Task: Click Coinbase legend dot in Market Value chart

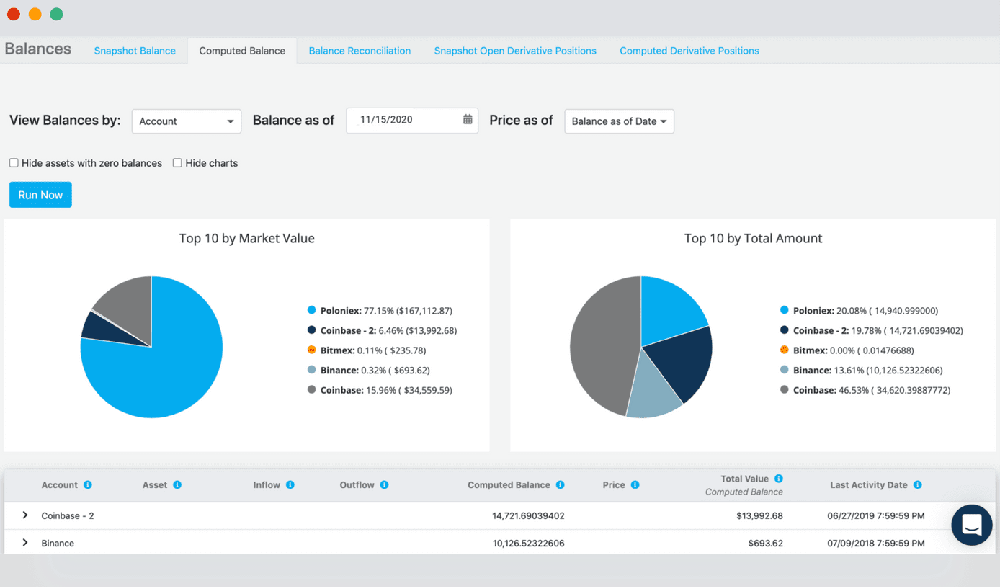Action: 312,389
